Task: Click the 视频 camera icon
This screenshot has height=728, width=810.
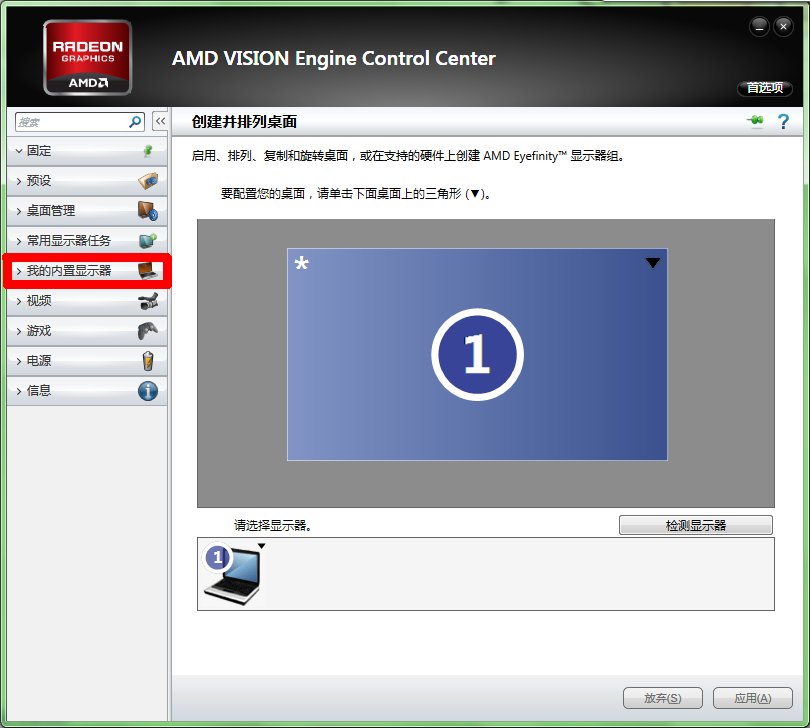Action: (147, 301)
